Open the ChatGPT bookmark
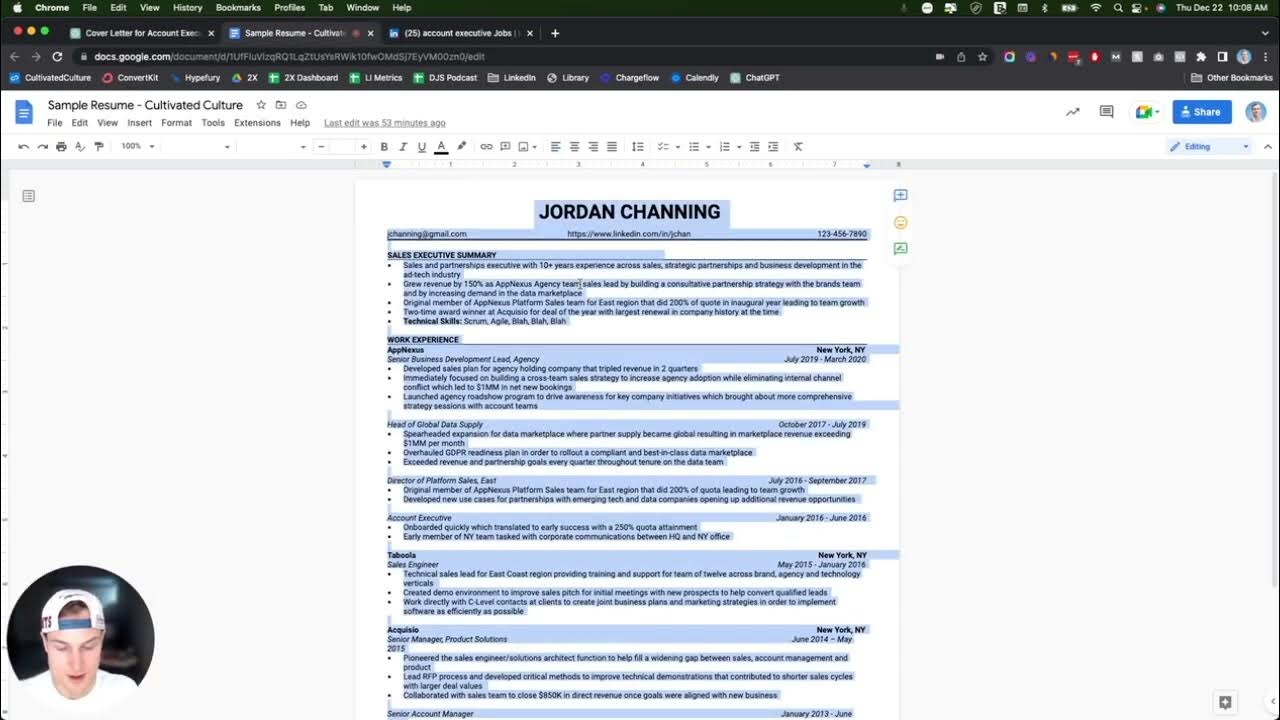Screen dimensions: 1280x720 tap(755, 78)
